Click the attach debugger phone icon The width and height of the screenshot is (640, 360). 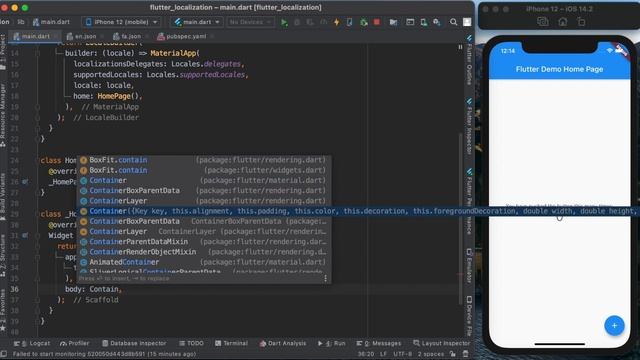pos(350,22)
